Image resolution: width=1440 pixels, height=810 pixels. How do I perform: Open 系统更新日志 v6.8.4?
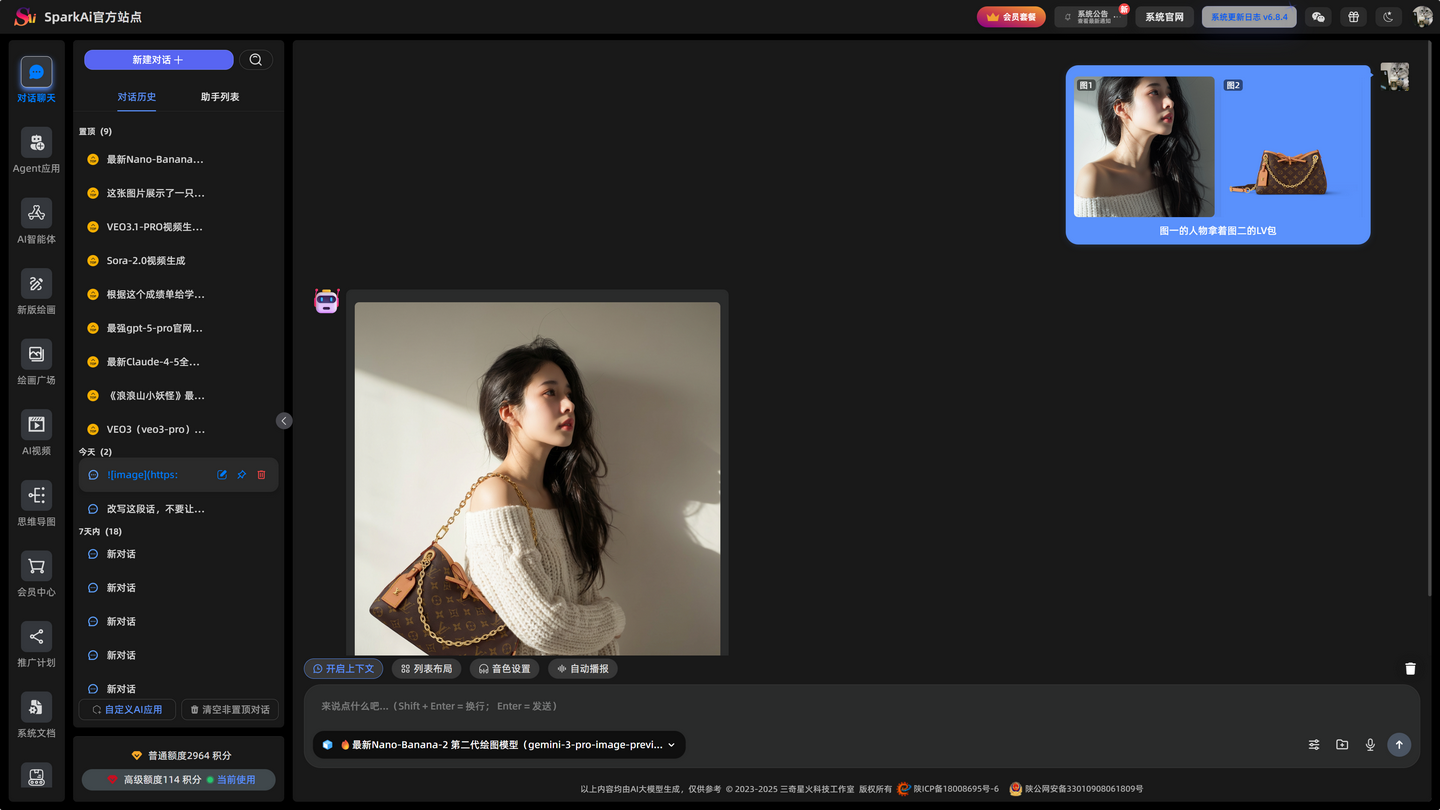click(x=1249, y=17)
